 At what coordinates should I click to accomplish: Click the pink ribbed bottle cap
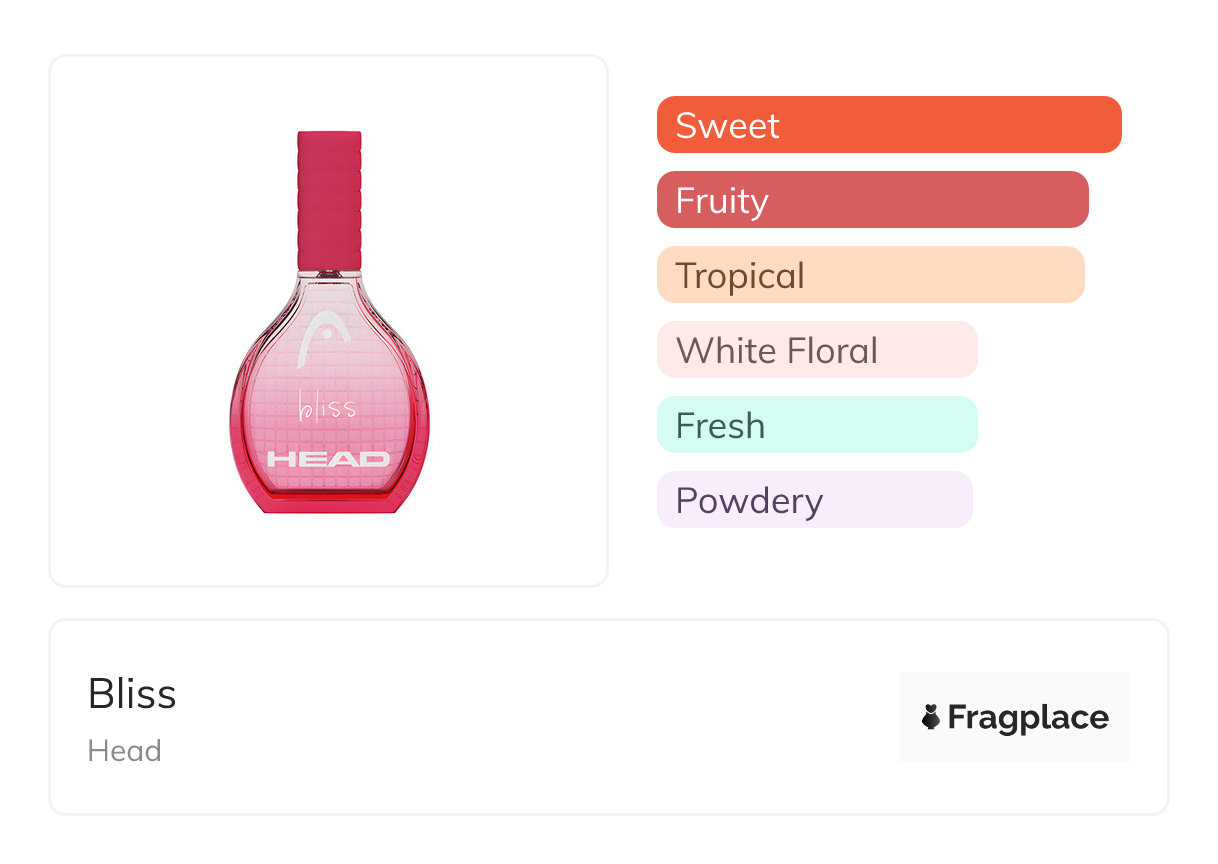click(x=329, y=200)
